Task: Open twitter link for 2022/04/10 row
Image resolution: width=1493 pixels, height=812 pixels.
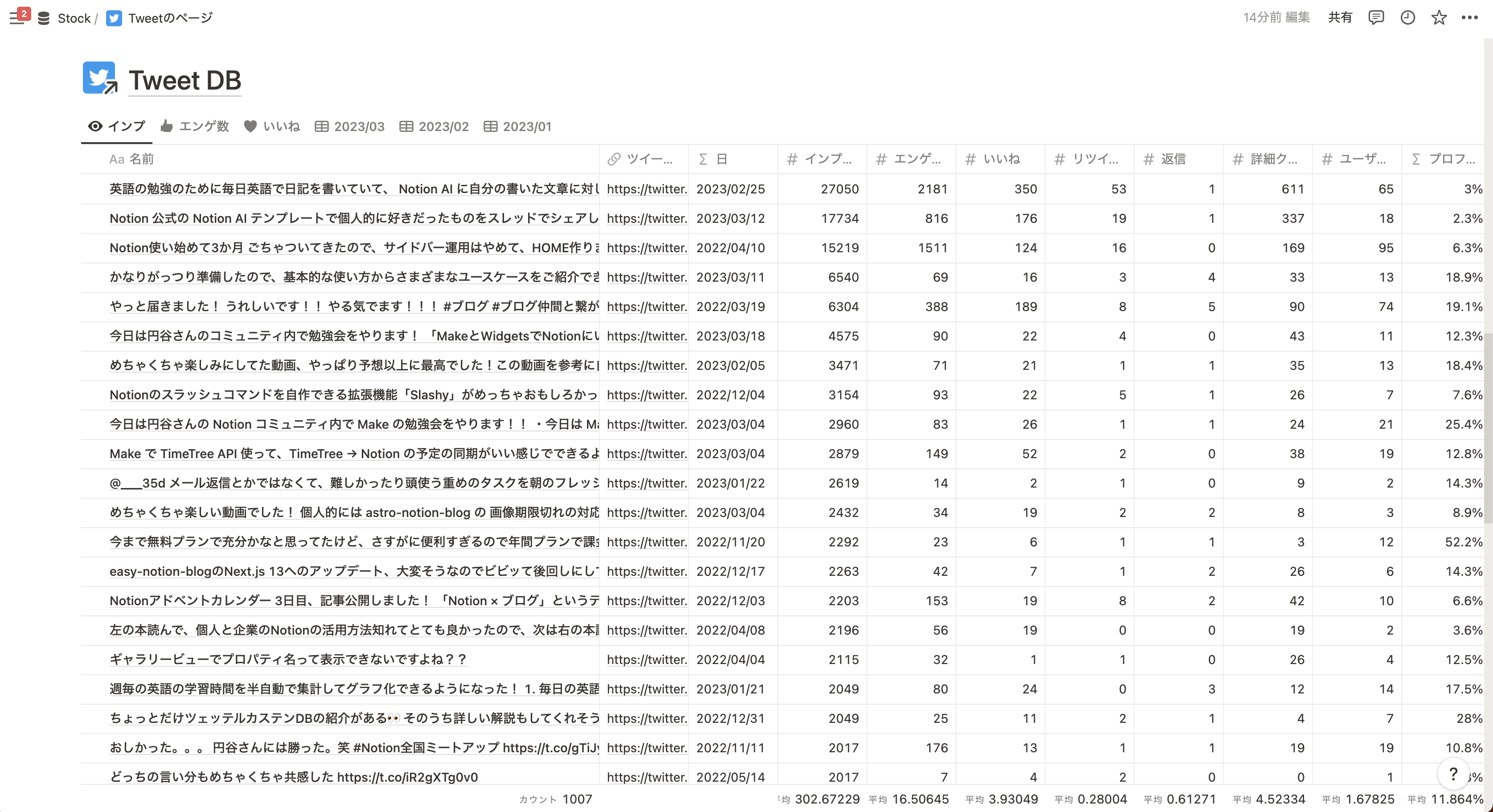Action: (x=647, y=247)
